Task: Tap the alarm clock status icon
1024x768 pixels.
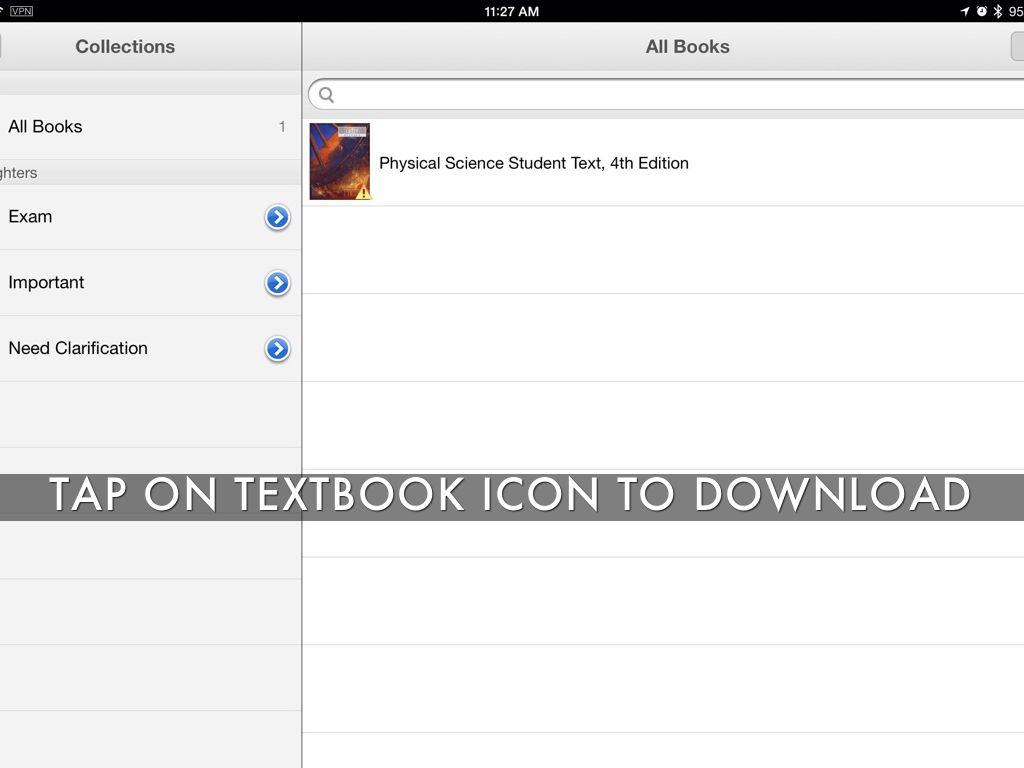Action: pos(981,11)
